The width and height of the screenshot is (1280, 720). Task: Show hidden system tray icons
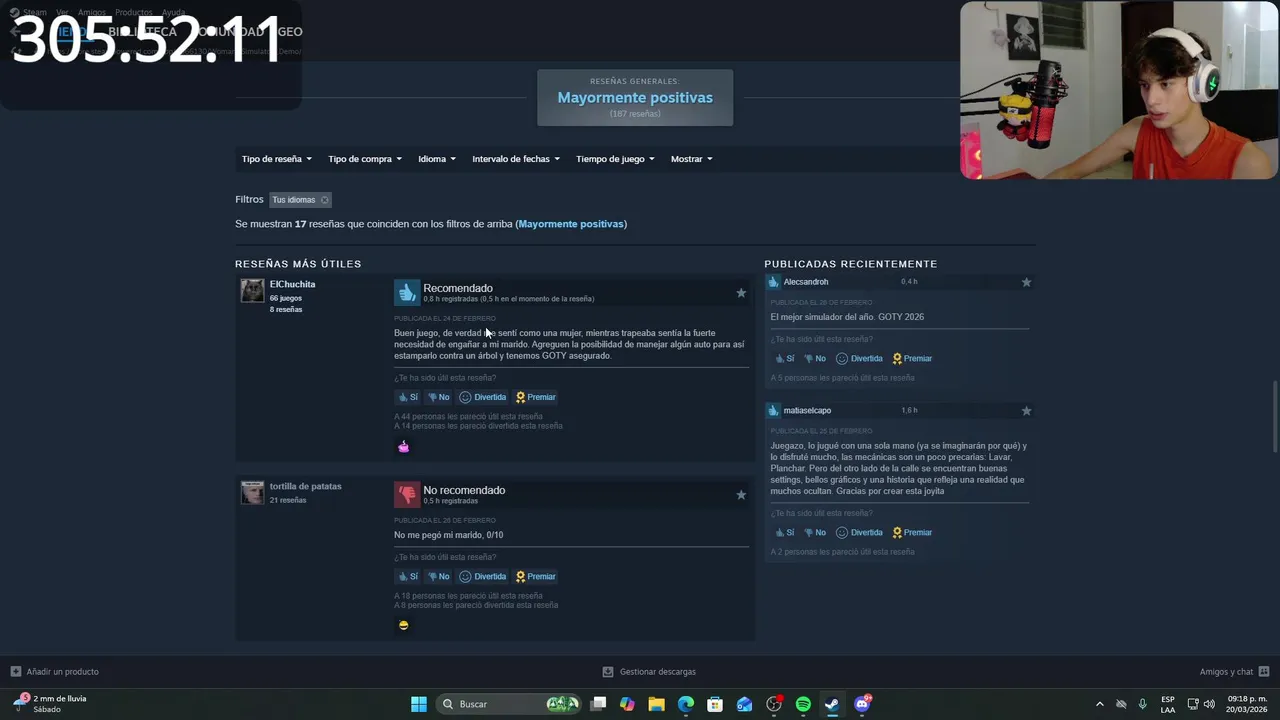coord(1100,704)
